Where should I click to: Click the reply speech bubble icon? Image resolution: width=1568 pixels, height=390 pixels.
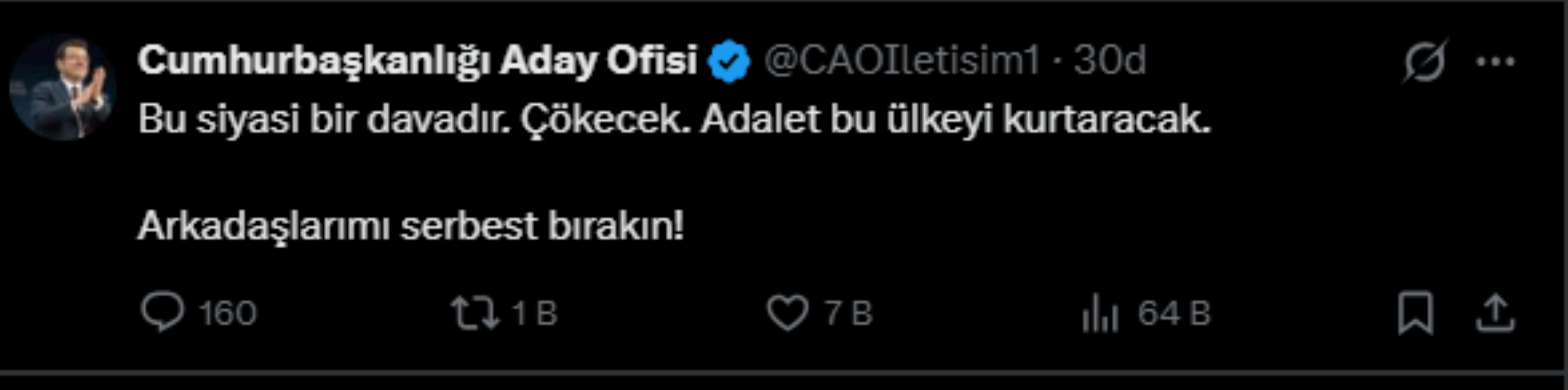[x=162, y=312]
